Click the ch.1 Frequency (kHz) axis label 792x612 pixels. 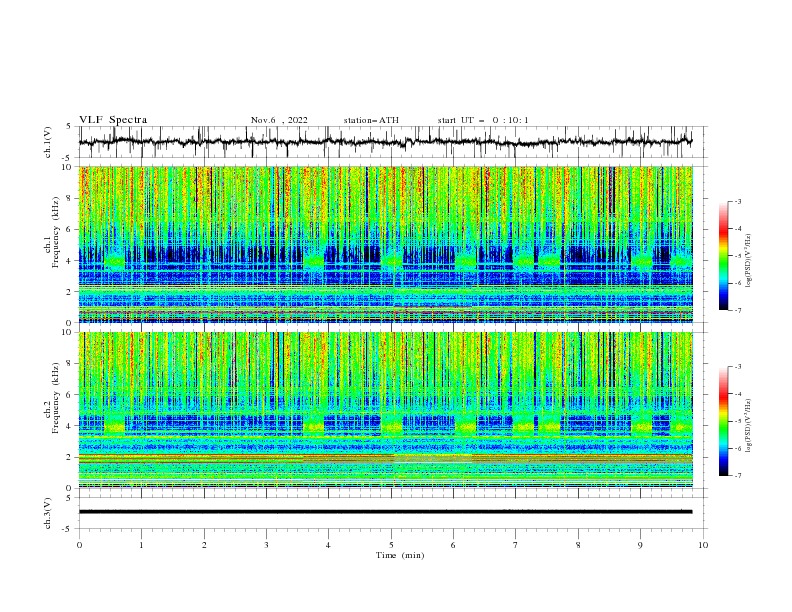click(x=53, y=232)
